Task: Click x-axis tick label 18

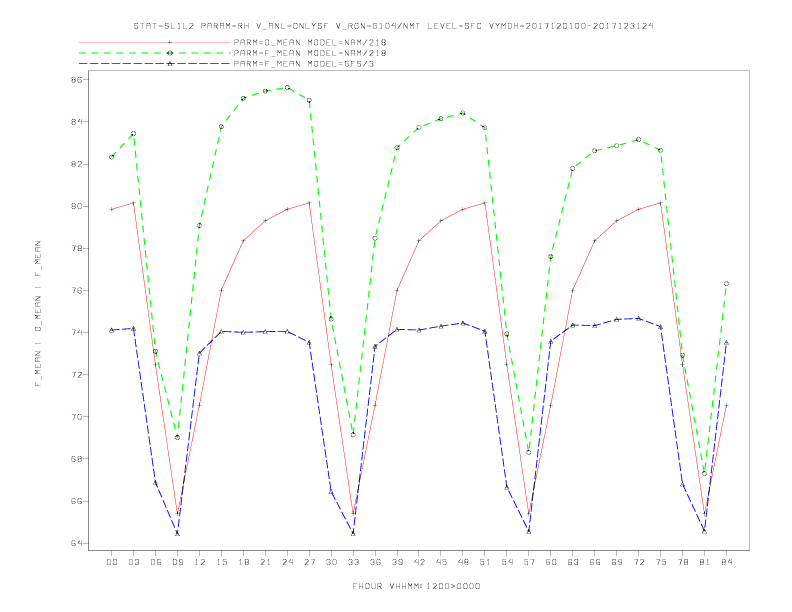Action: (243, 562)
